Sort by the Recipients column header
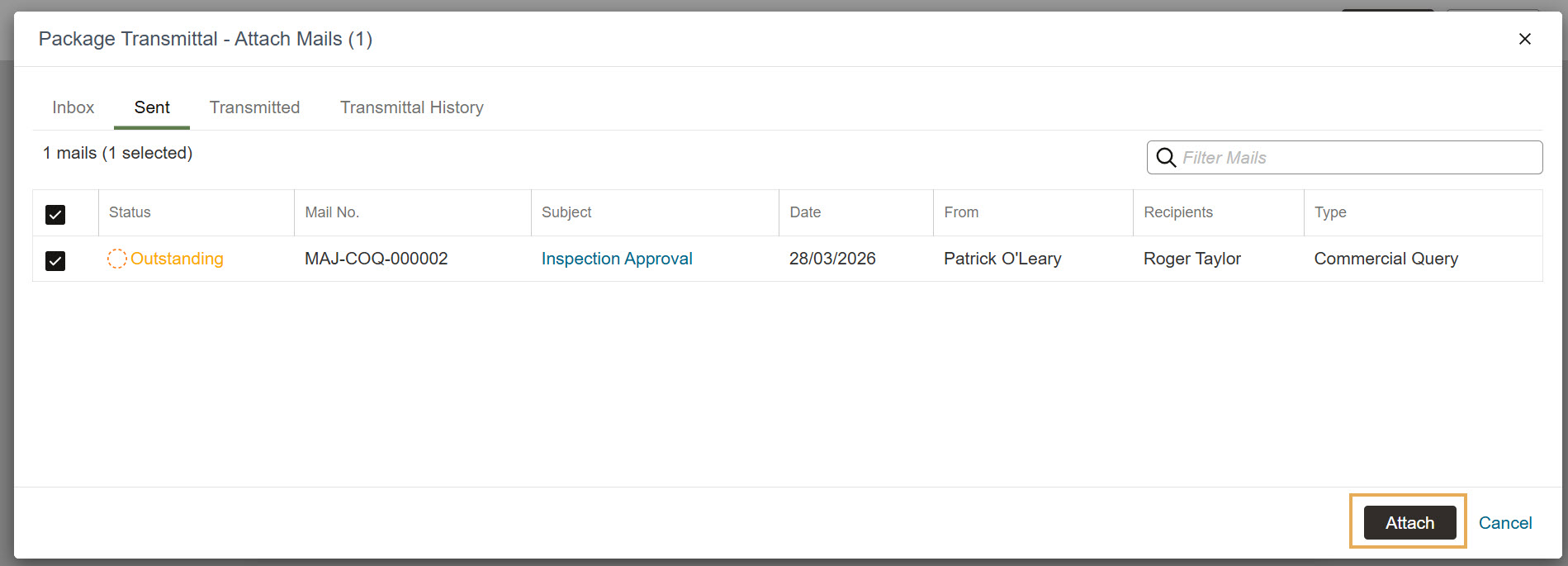 [x=1178, y=212]
